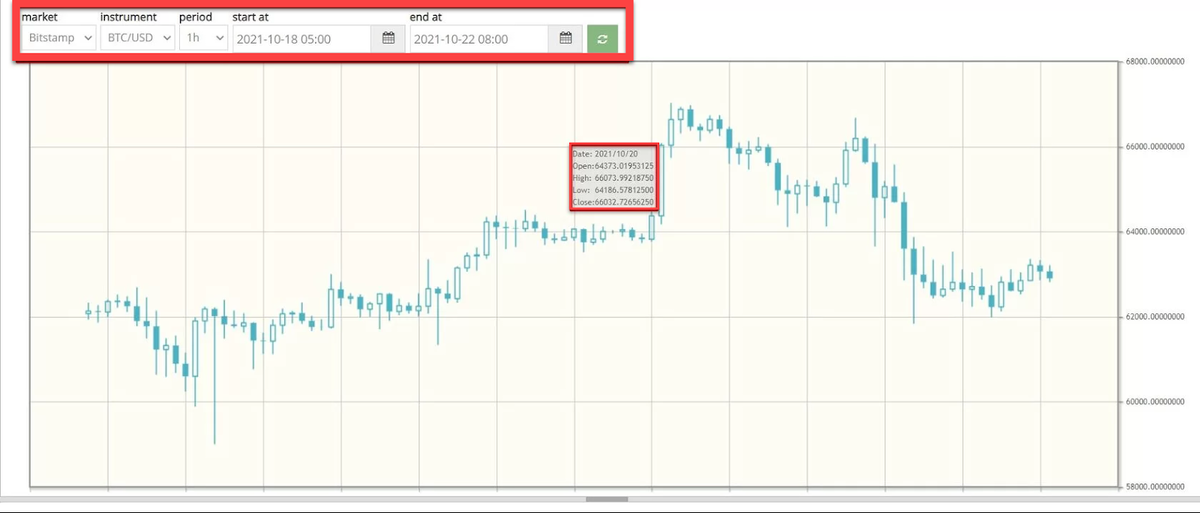Screen dimensions: 1200x513
Task: Click the tooltip Open value line
Action: [613, 166]
